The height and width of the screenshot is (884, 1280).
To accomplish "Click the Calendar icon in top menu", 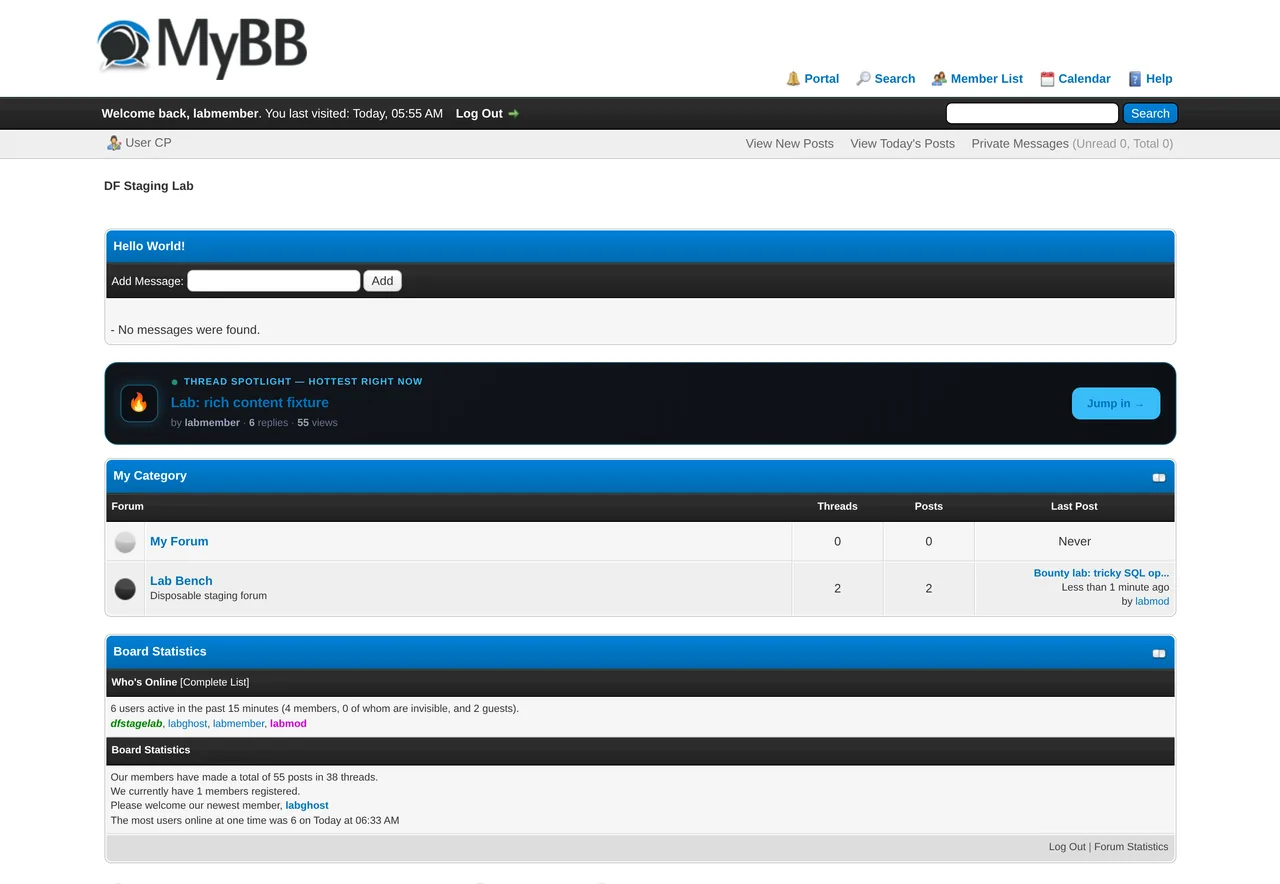I will coord(1047,79).
